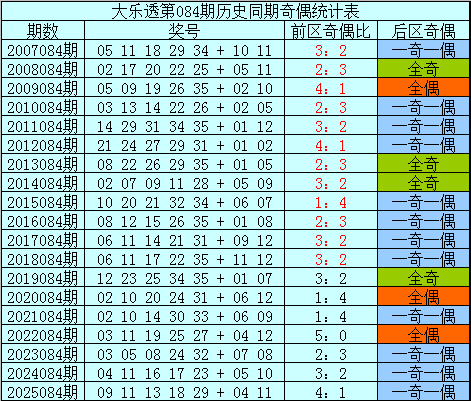Click the green 全奇 cell for 2008084期
The width and height of the screenshot is (471, 401).
coord(424,69)
